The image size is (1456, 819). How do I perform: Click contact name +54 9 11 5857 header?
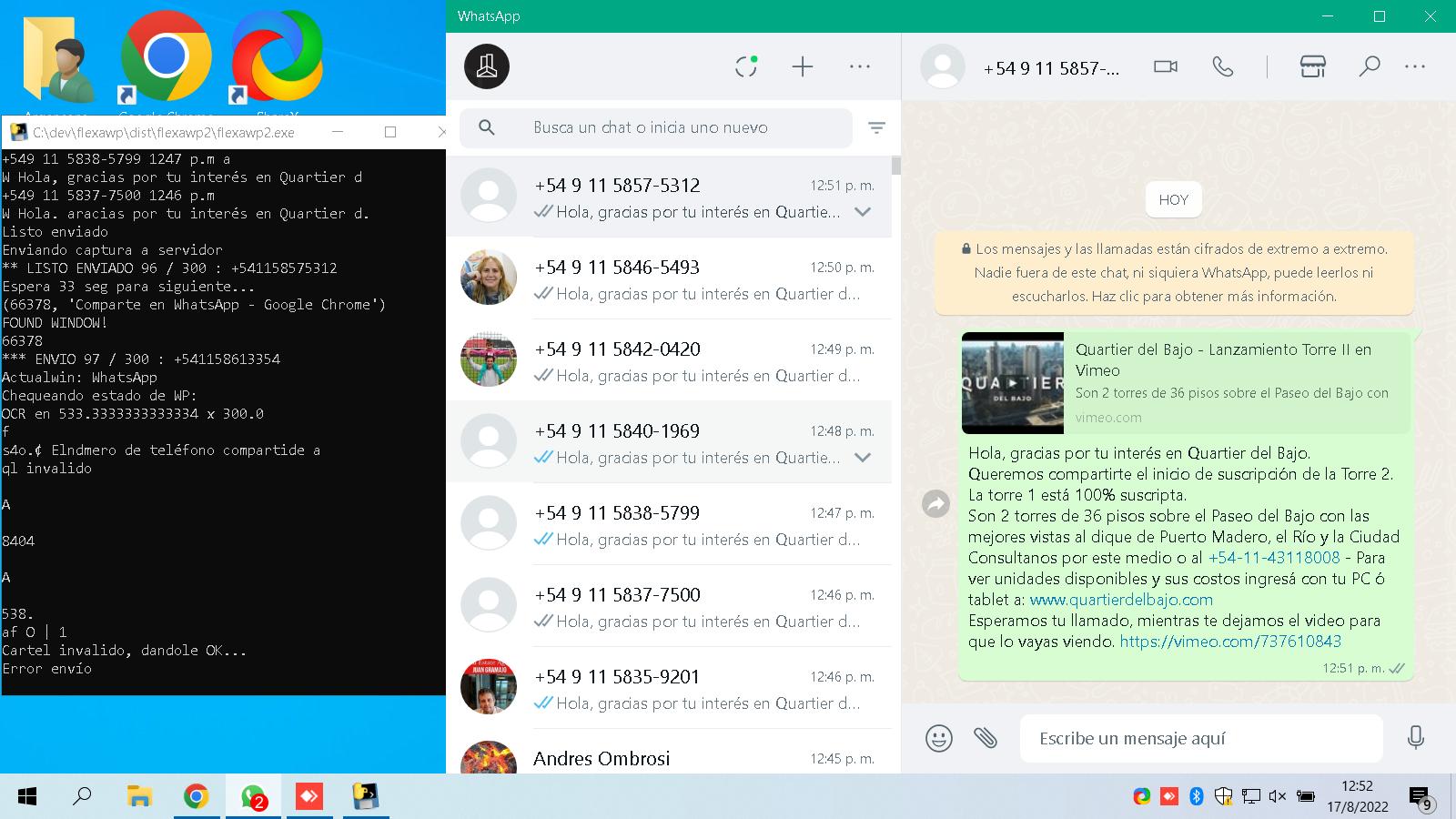tap(1051, 68)
